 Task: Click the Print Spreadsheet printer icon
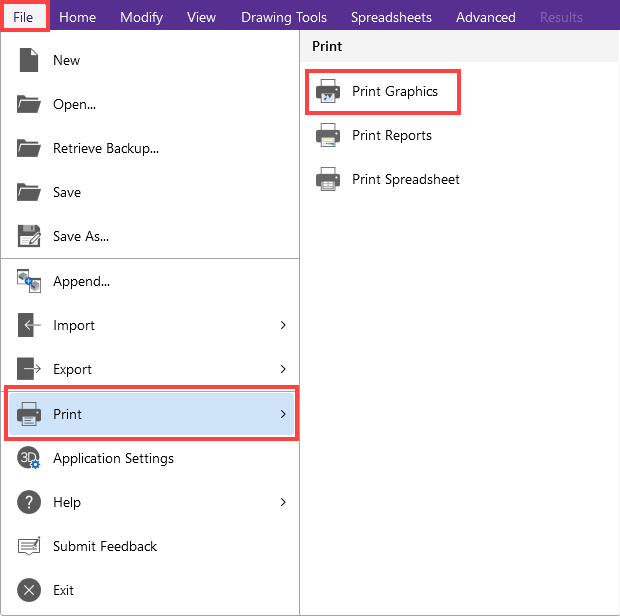click(x=327, y=180)
